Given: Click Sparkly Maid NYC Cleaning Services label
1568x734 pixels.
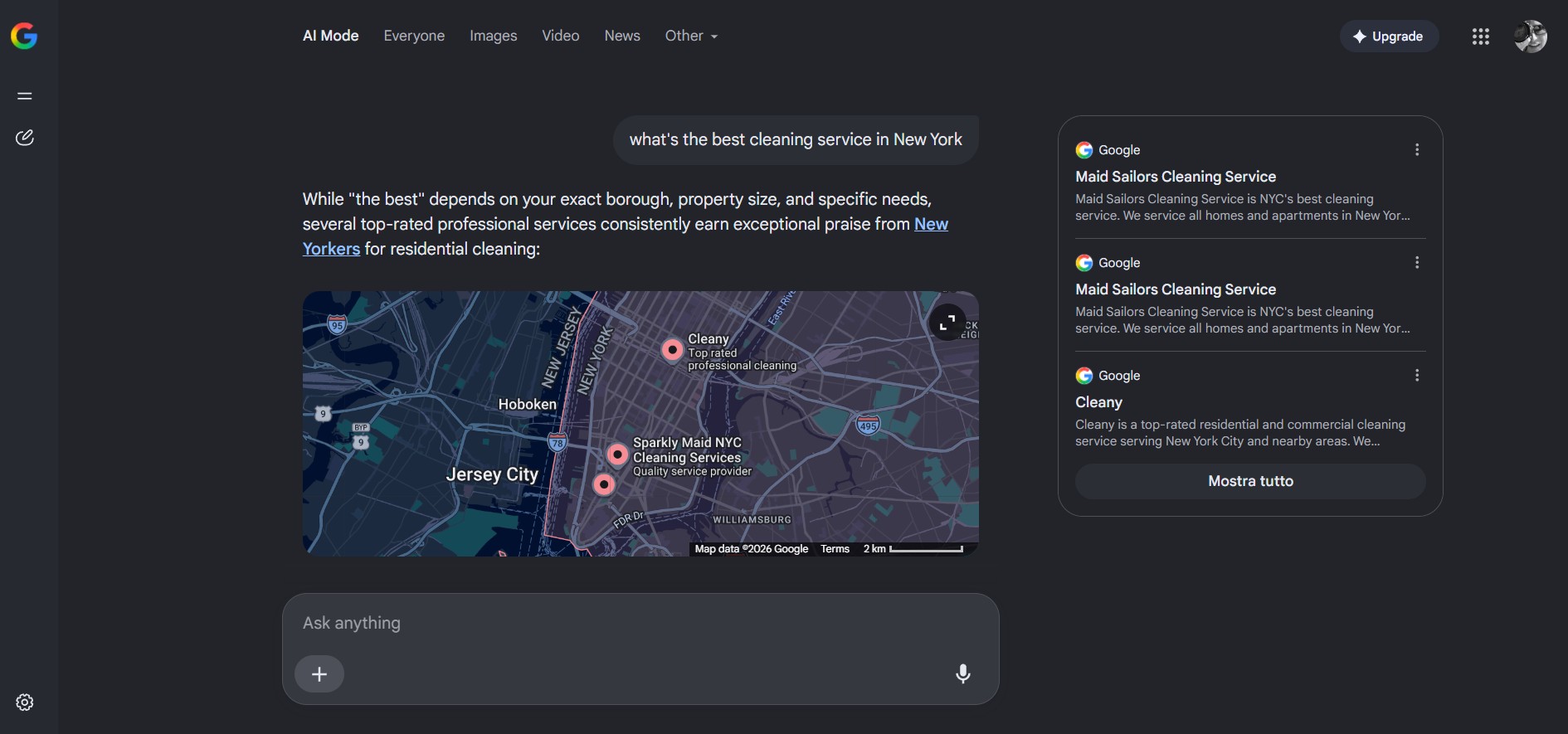Looking at the screenshot, I should pos(687,450).
